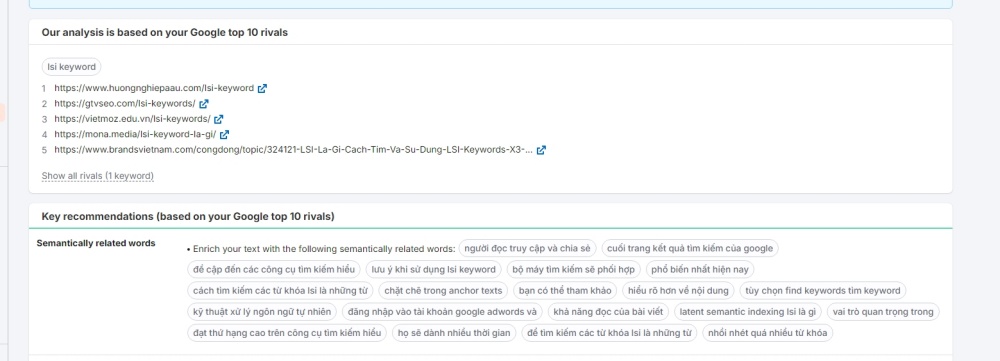The width and height of the screenshot is (1000, 361).
Task: Click 'lưu ý khi sử dụng lsi keyword' tag
Action: point(434,269)
